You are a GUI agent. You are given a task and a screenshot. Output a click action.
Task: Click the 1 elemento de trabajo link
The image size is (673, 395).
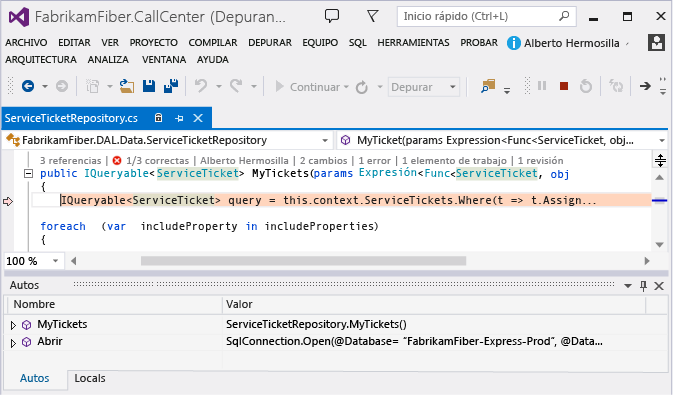pos(454,161)
